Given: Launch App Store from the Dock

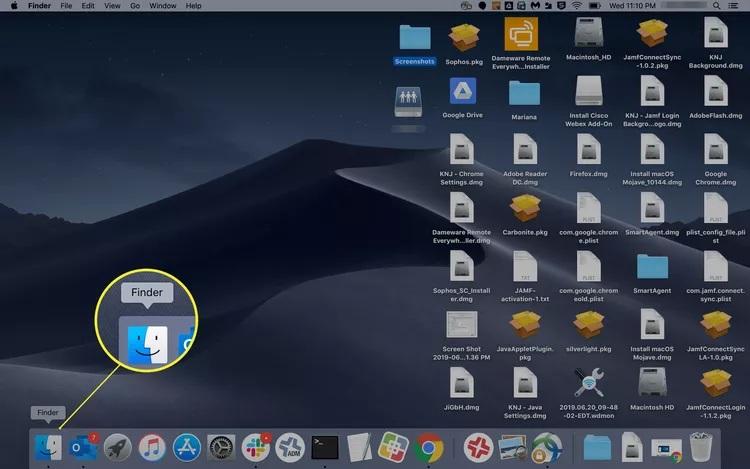Looking at the screenshot, I should [187, 446].
